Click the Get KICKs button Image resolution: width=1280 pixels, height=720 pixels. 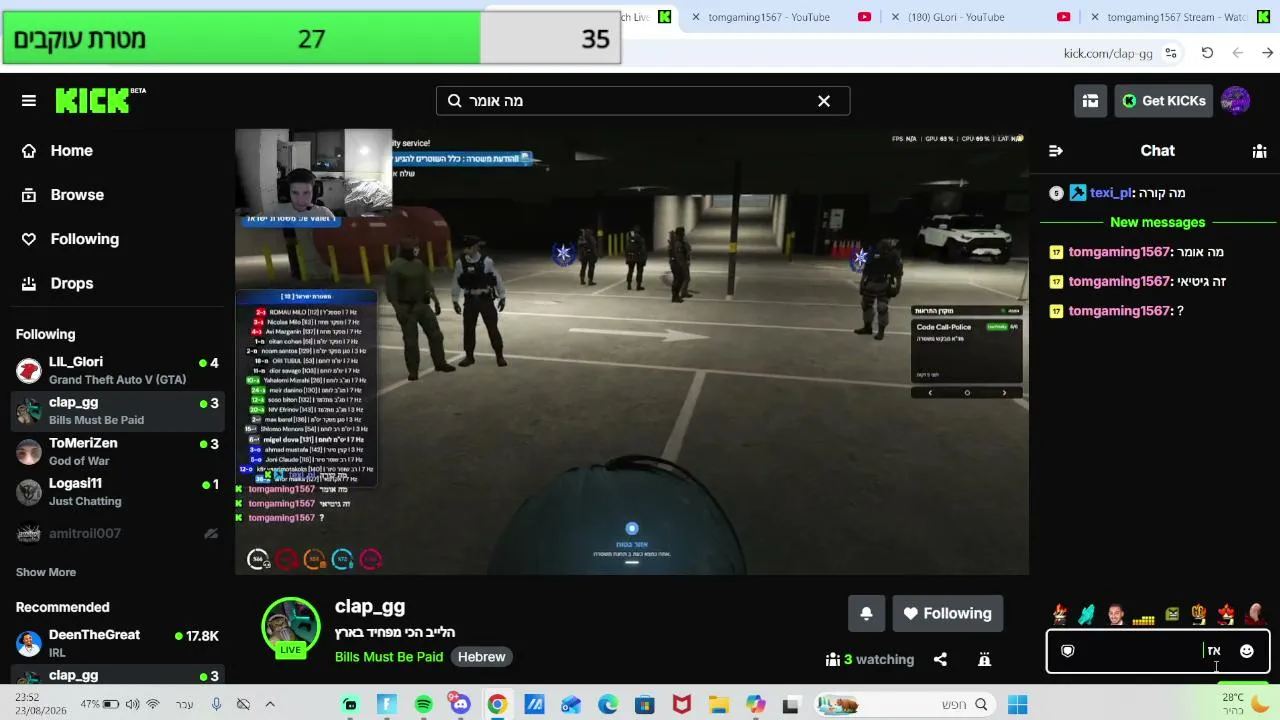(1164, 101)
